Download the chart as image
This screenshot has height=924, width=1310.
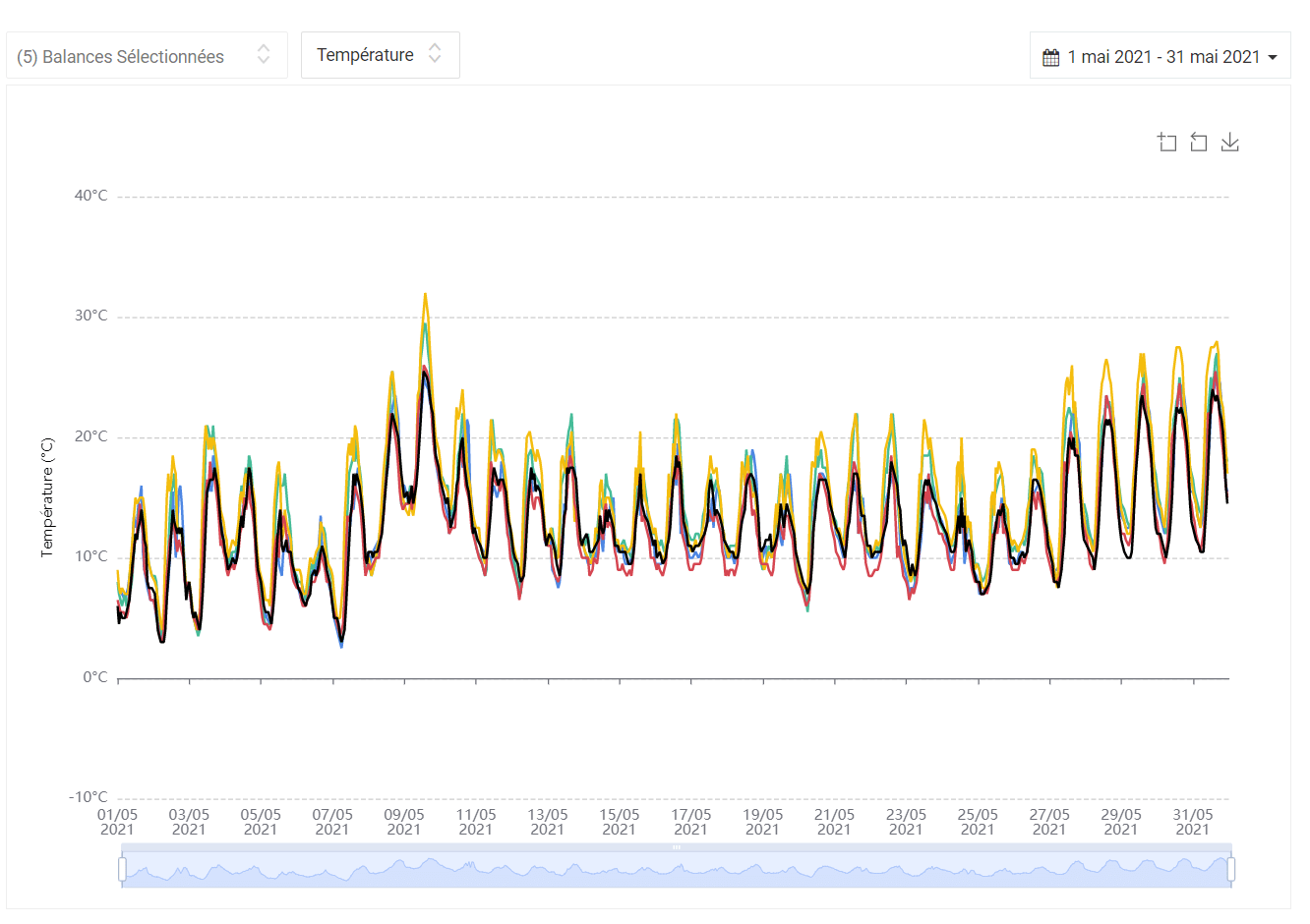[1230, 143]
